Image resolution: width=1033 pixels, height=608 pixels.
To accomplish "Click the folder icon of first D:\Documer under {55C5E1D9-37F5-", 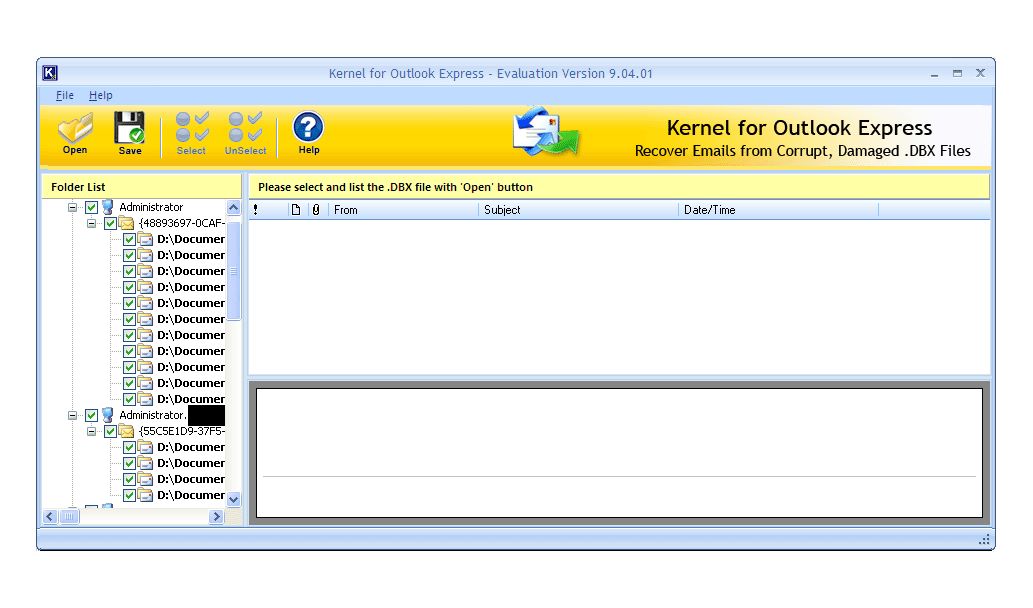I will tap(146, 447).
